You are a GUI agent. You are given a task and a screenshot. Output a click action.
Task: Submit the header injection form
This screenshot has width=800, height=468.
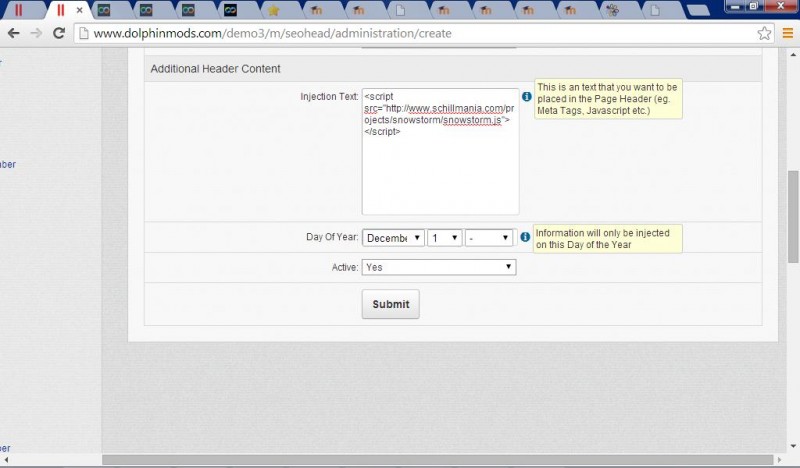(390, 304)
